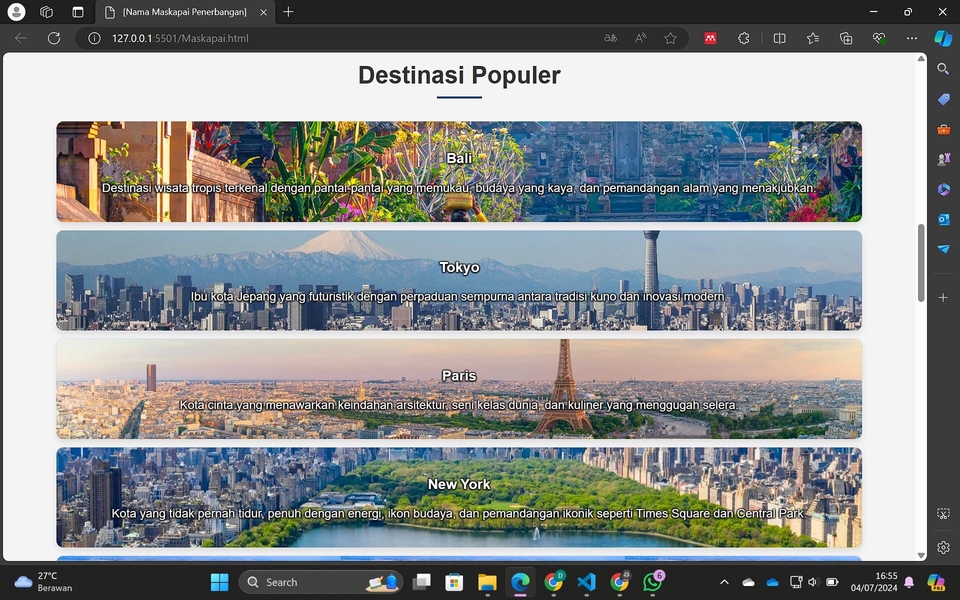
Task: Show hidden system tray icons chevron
Action: [724, 582]
